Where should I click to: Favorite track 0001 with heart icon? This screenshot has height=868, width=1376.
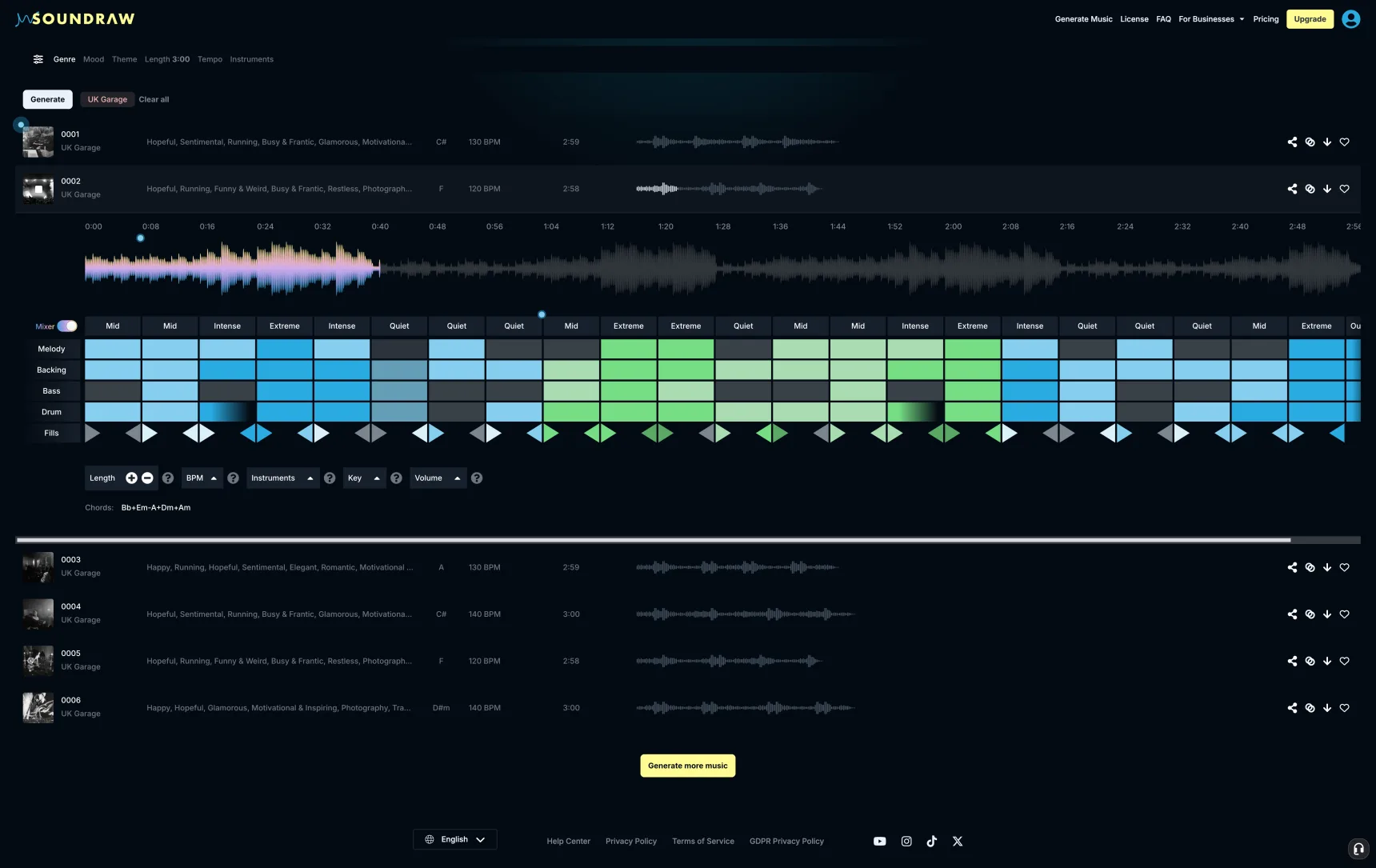[x=1345, y=142]
